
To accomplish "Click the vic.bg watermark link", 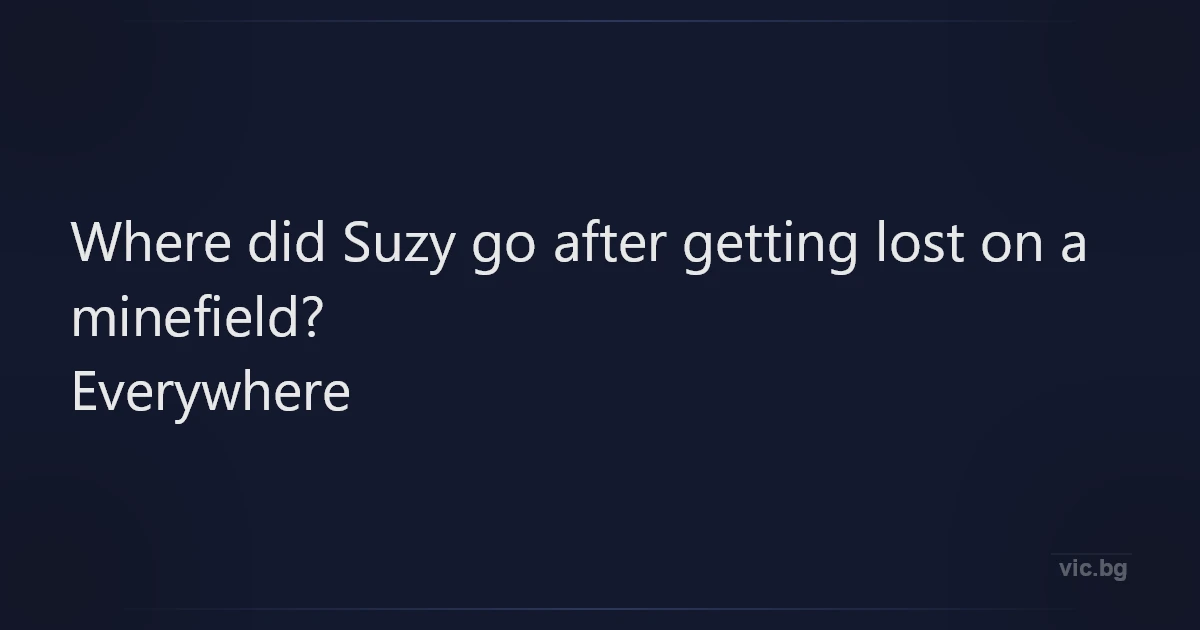I will point(1093,569).
